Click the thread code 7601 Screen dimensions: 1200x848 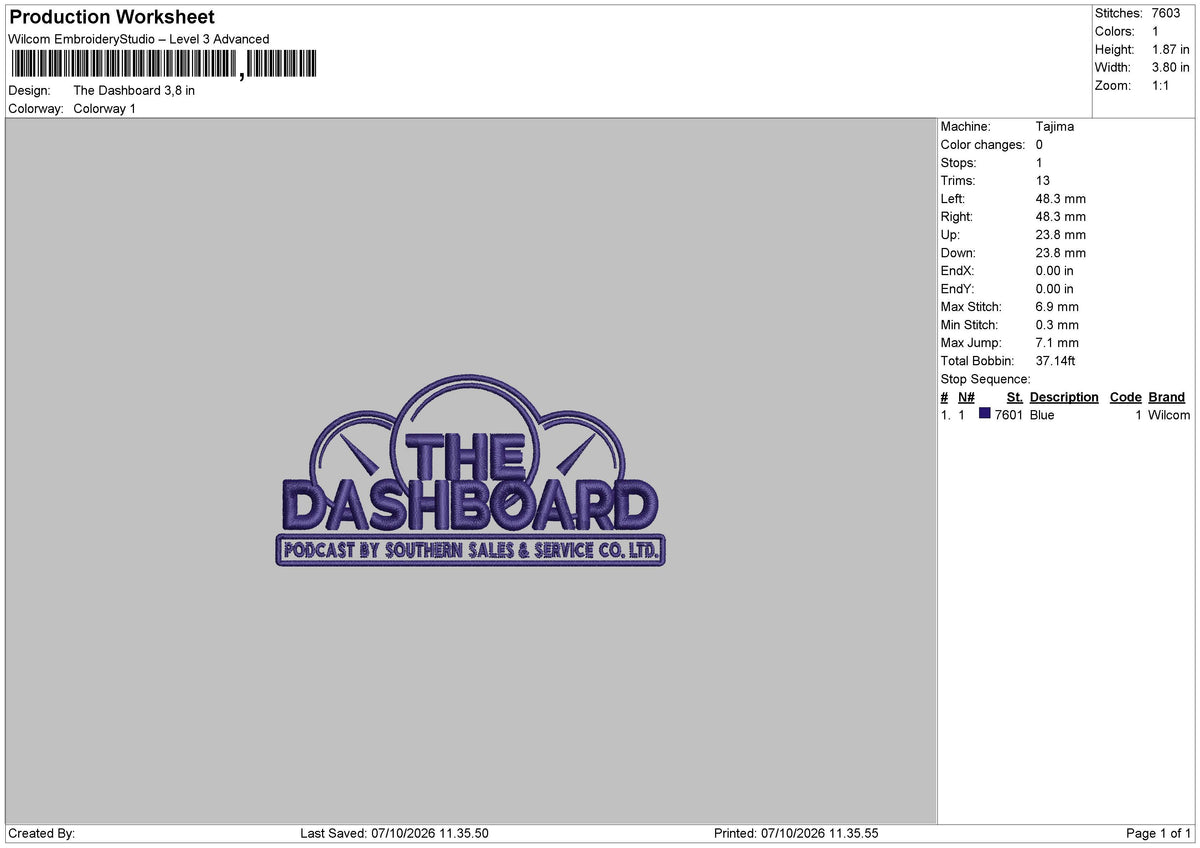coord(1009,415)
